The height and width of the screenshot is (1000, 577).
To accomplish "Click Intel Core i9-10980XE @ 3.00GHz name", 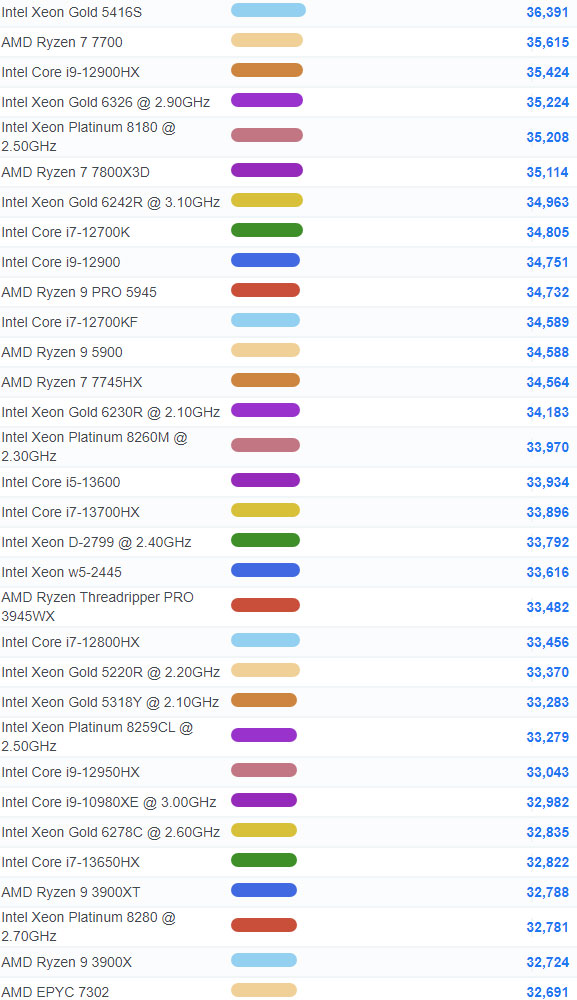I will tap(108, 802).
